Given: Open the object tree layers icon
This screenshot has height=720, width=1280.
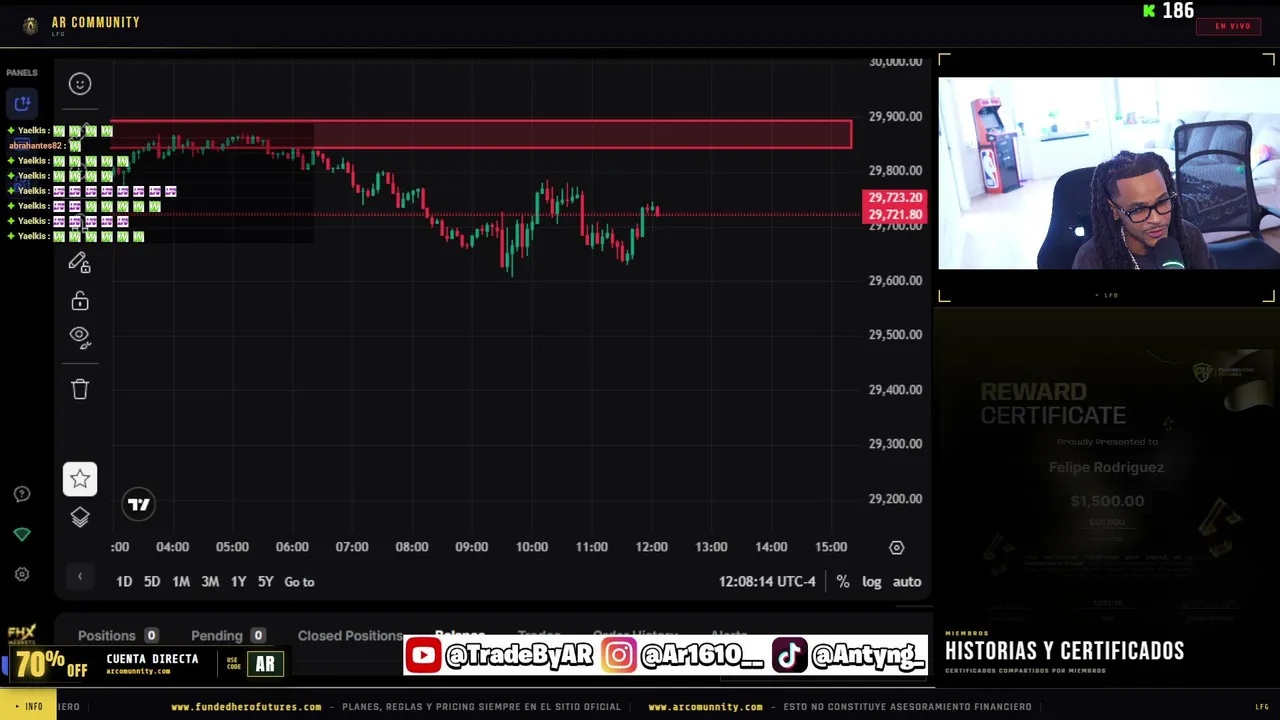Looking at the screenshot, I should tap(80, 517).
